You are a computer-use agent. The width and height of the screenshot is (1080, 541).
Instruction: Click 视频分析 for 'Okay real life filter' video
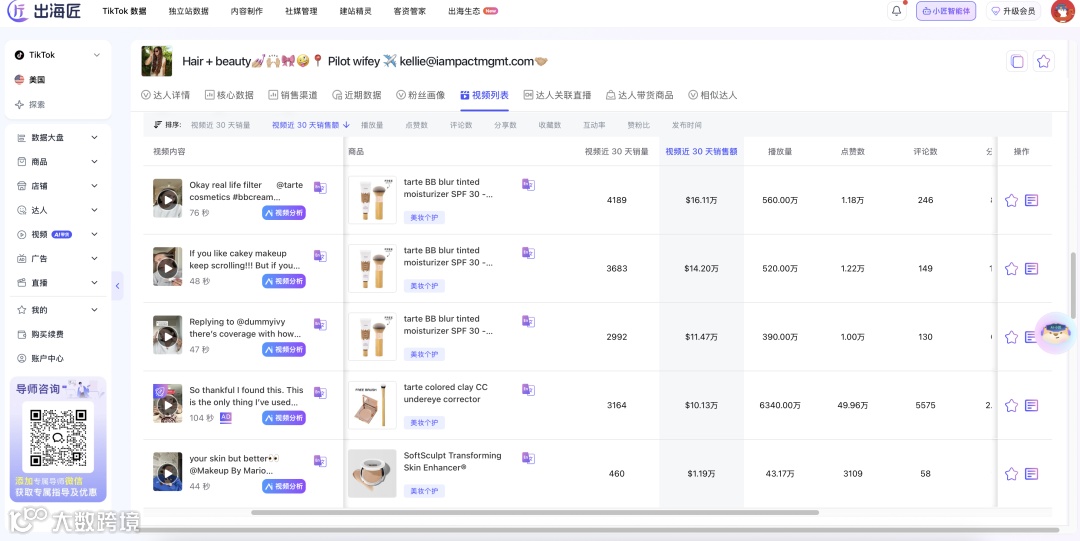point(284,213)
